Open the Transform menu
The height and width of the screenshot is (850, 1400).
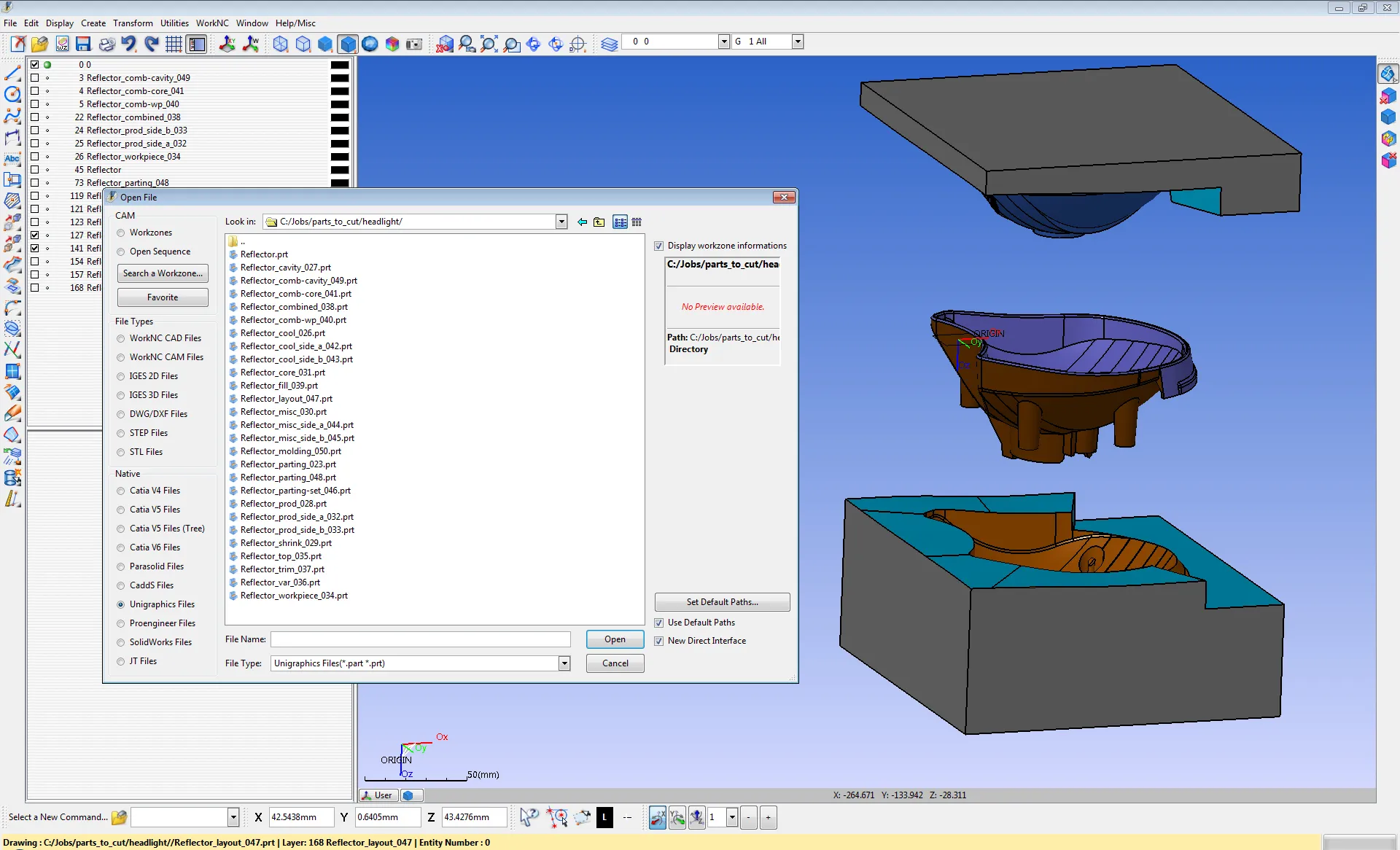coord(133,23)
